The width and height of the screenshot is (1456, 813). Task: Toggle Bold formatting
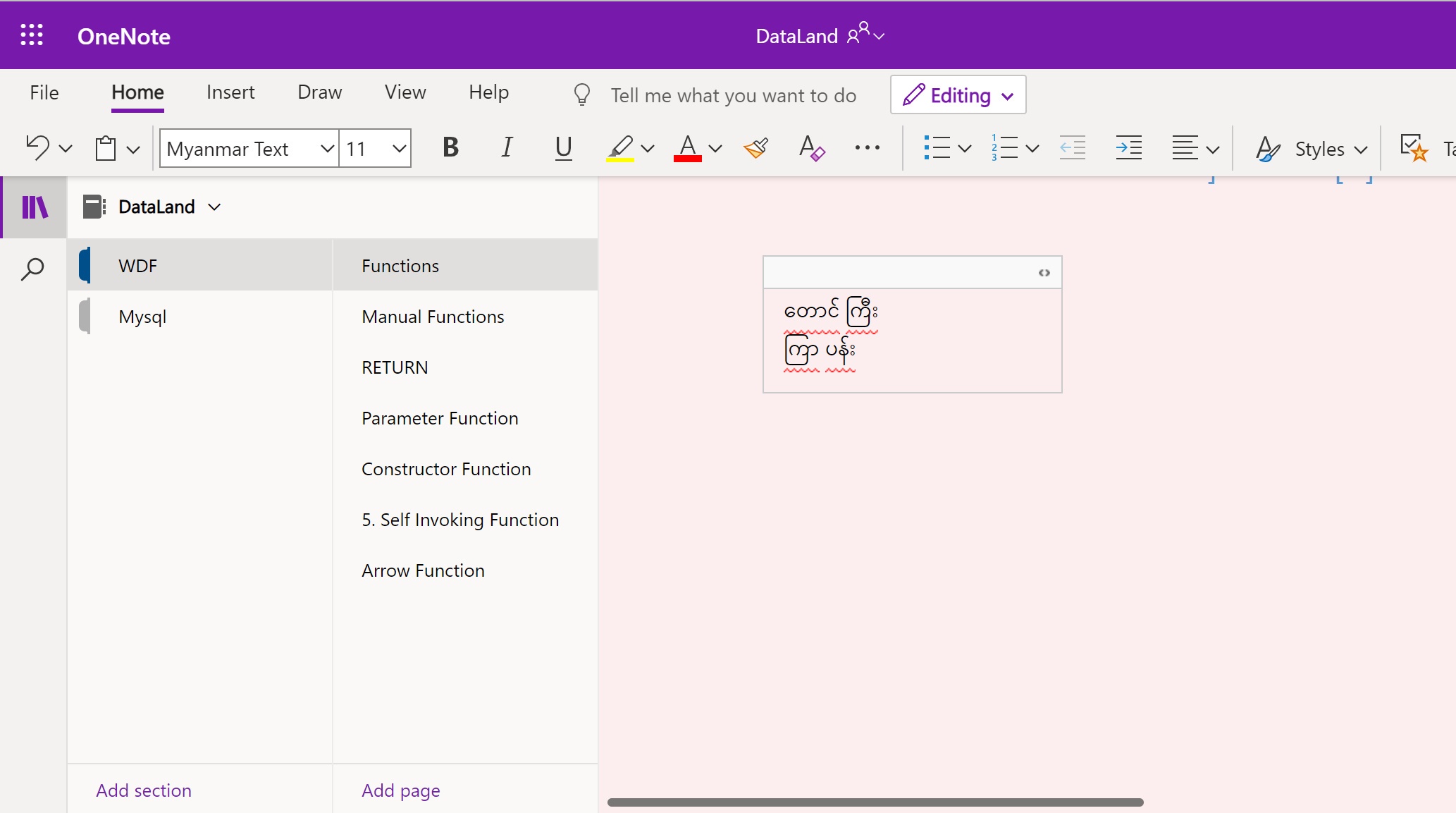tap(450, 148)
